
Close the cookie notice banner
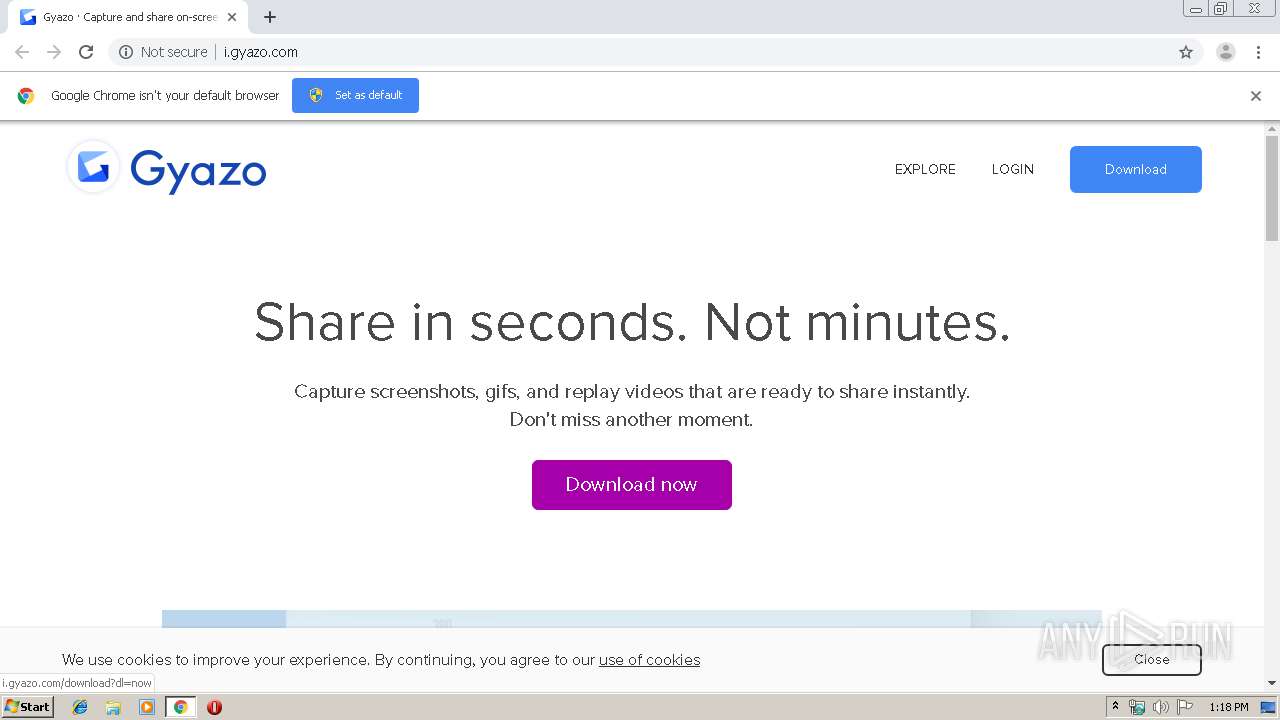1151,660
